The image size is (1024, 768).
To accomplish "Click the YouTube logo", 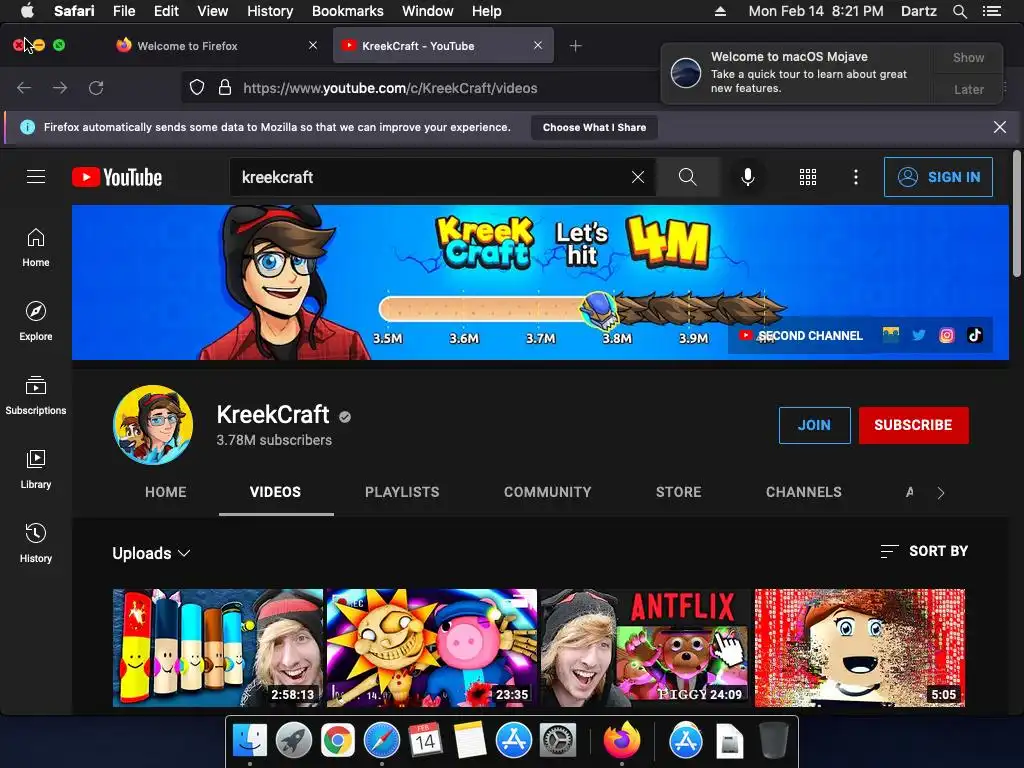I will [x=117, y=177].
